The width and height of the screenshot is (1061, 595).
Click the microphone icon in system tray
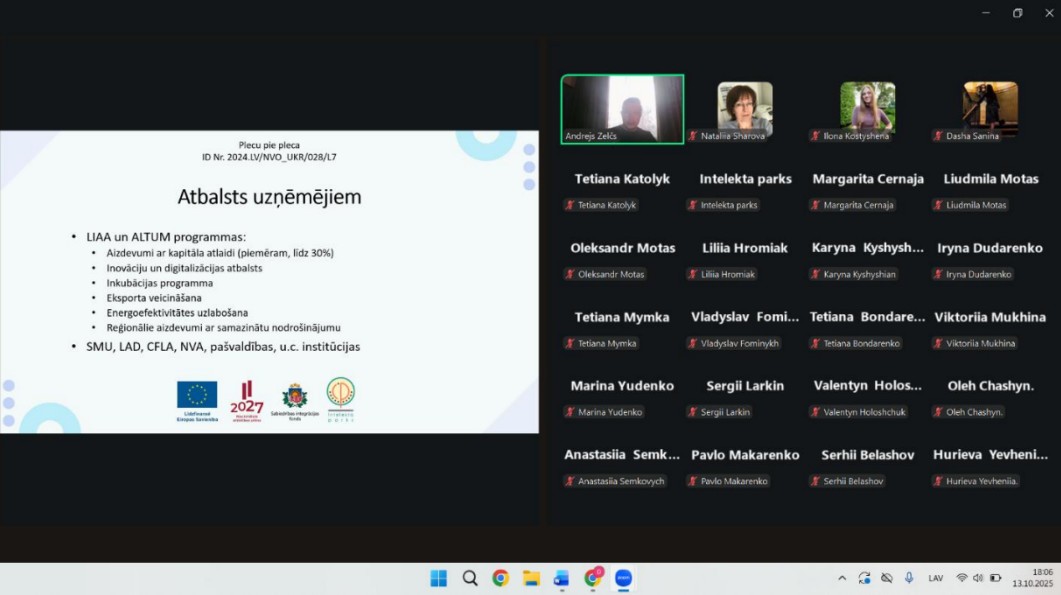tap(909, 578)
